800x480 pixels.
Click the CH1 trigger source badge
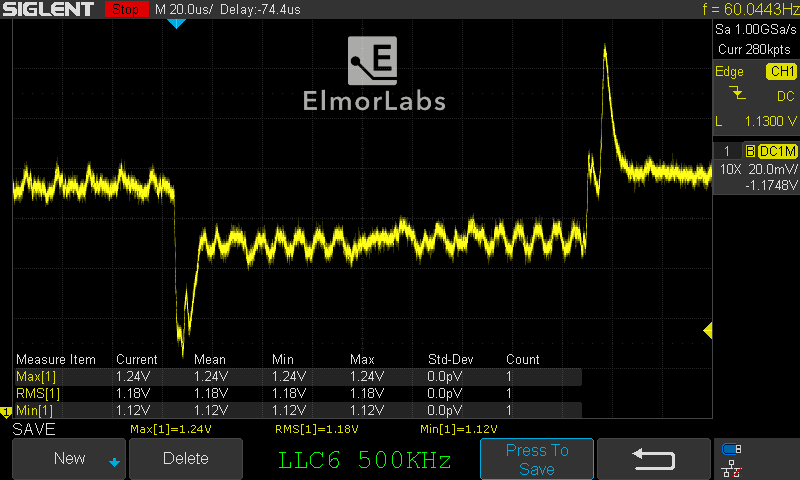click(782, 71)
